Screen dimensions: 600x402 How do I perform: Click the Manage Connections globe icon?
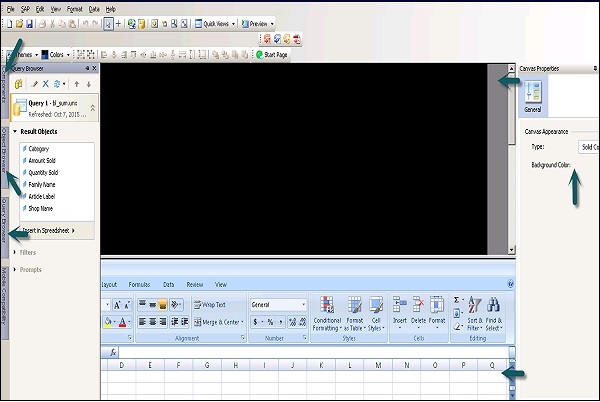coord(132,24)
